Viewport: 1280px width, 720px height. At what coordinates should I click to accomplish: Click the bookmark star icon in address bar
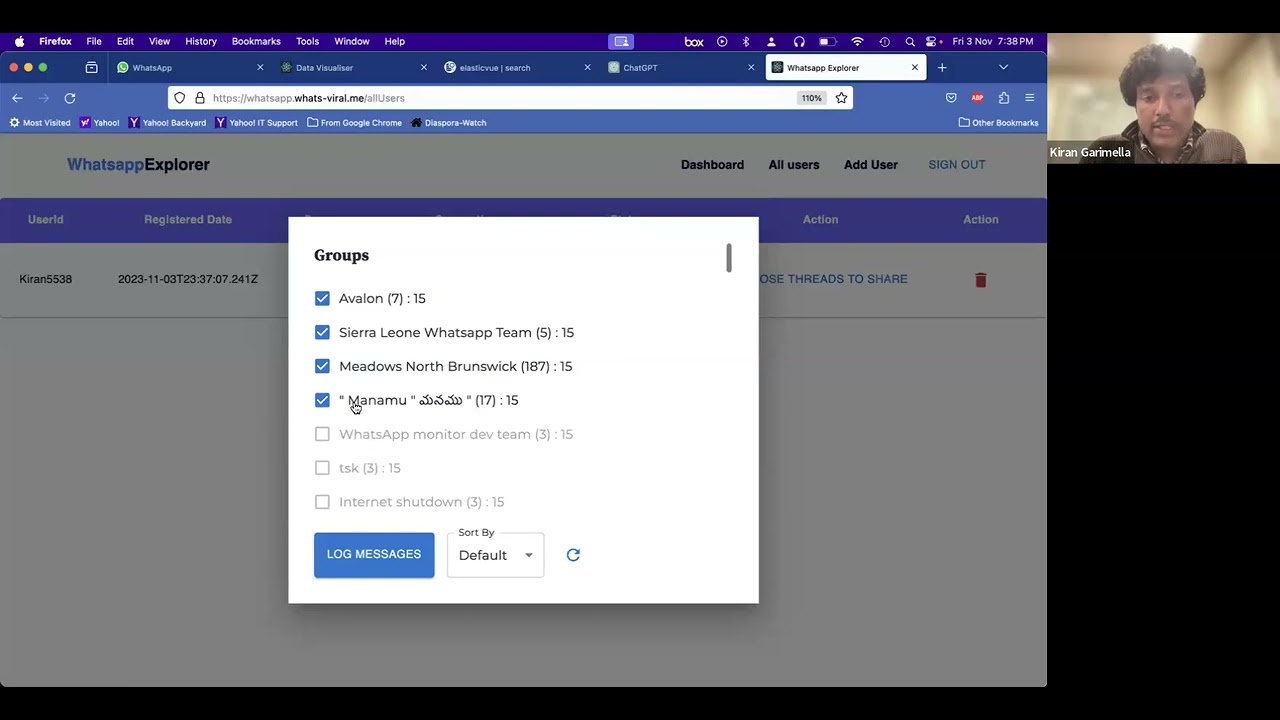[841, 98]
